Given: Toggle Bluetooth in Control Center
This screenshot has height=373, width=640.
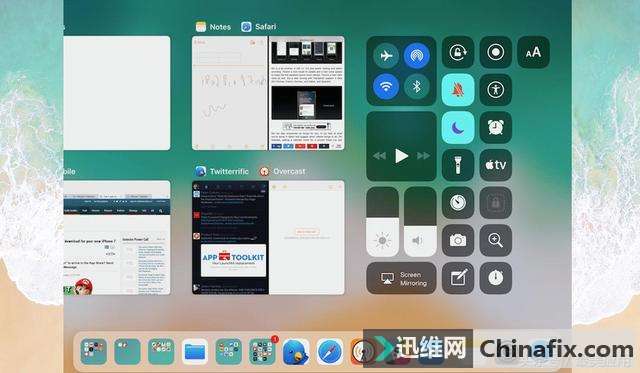Looking at the screenshot, I should [x=416, y=87].
